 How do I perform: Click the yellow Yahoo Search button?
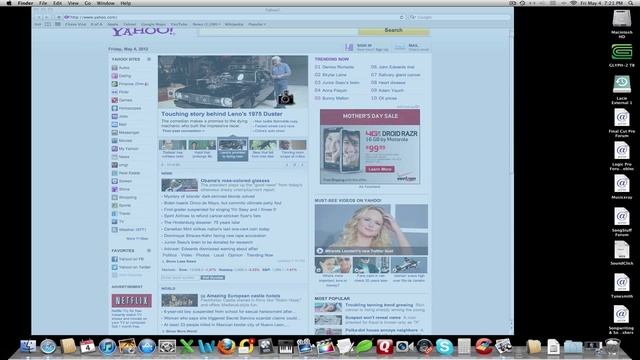coord(393,31)
